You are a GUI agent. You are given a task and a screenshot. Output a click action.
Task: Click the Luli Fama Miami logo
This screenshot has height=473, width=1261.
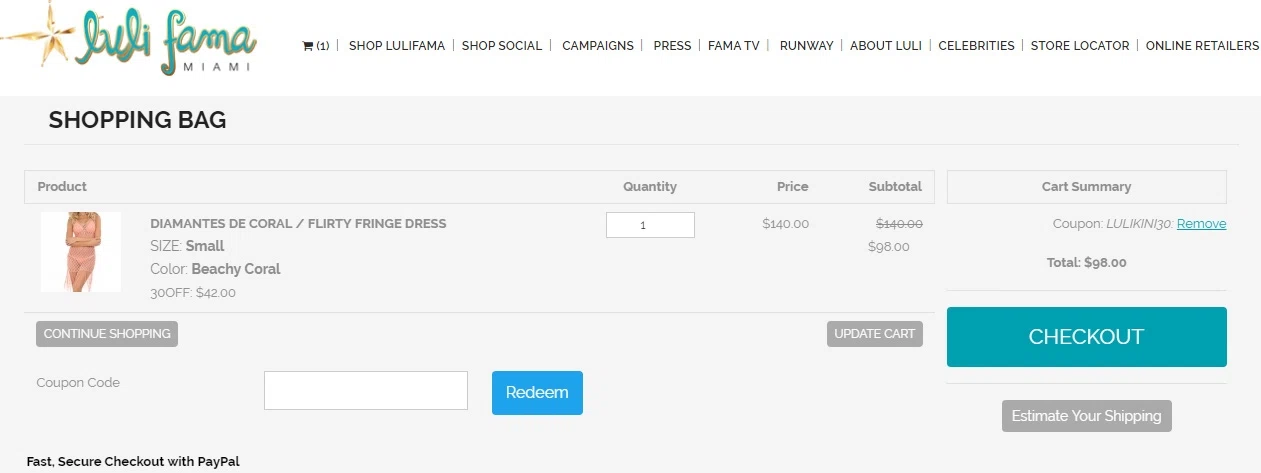[130, 38]
